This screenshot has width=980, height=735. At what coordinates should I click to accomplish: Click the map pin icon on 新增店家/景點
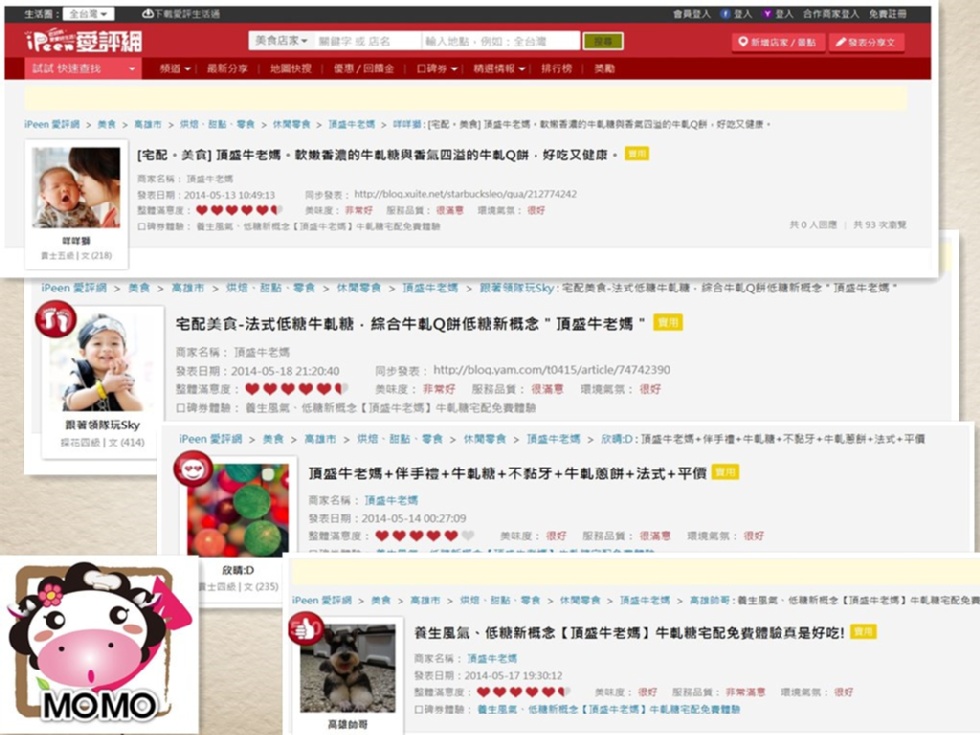pos(743,42)
